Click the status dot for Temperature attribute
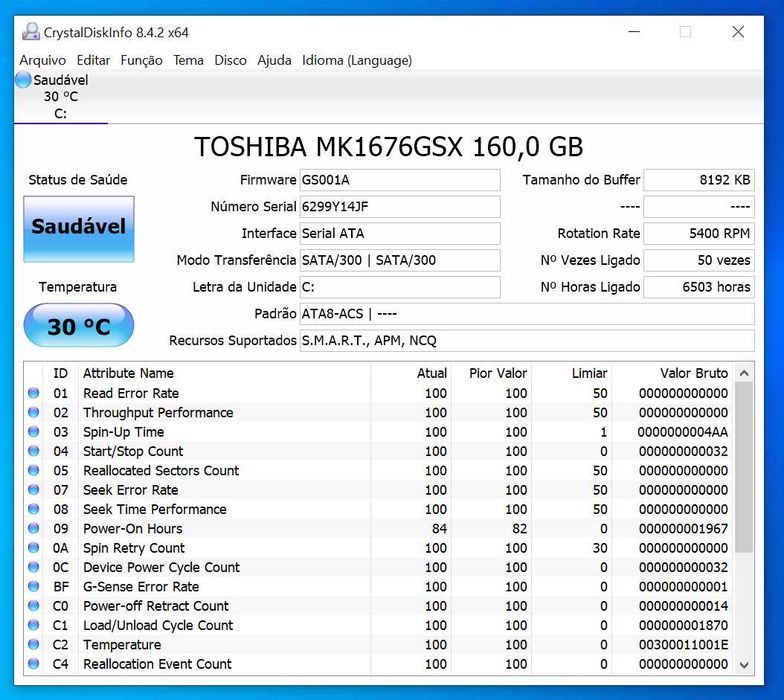 click(34, 644)
